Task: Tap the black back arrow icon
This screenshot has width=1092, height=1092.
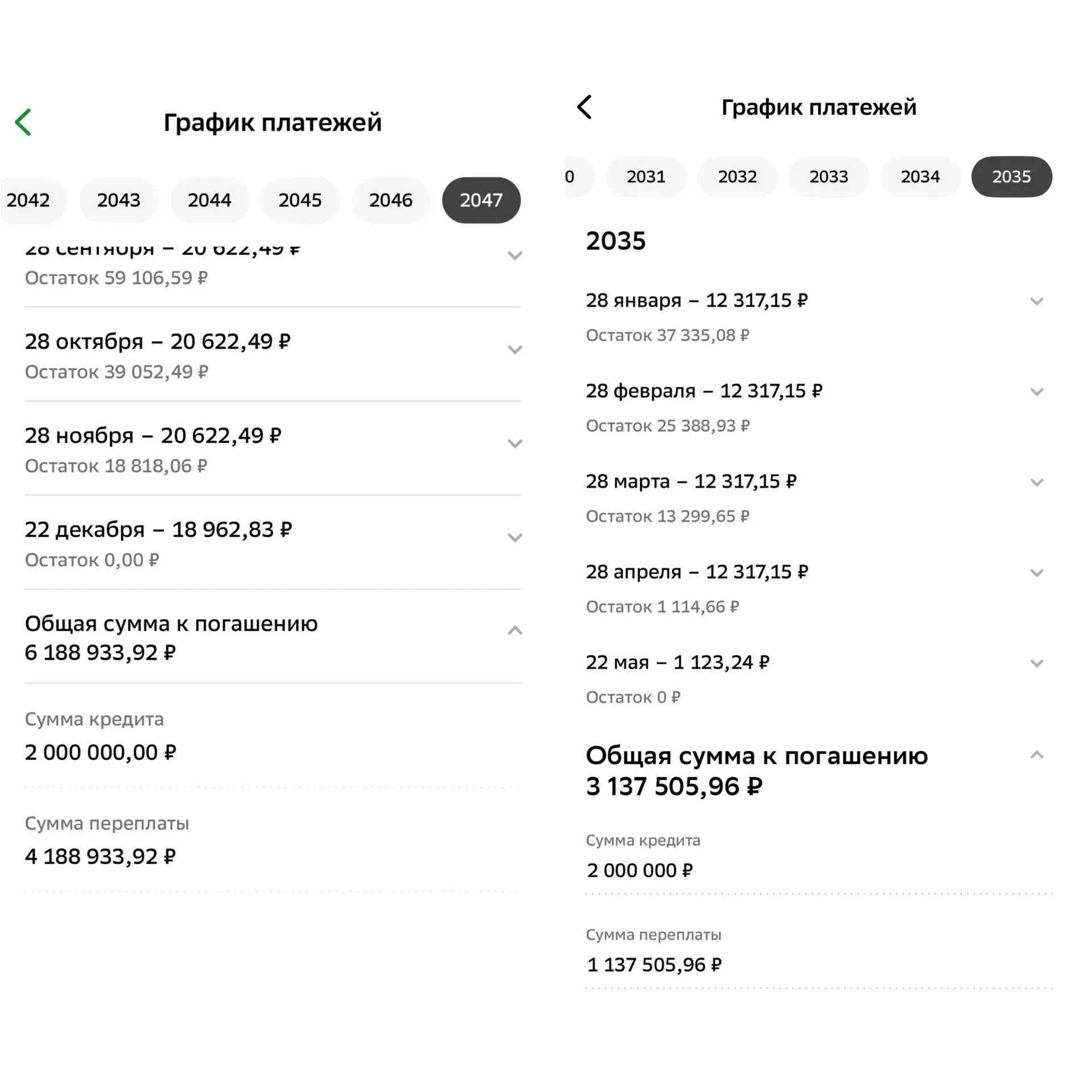Action: coord(584,107)
